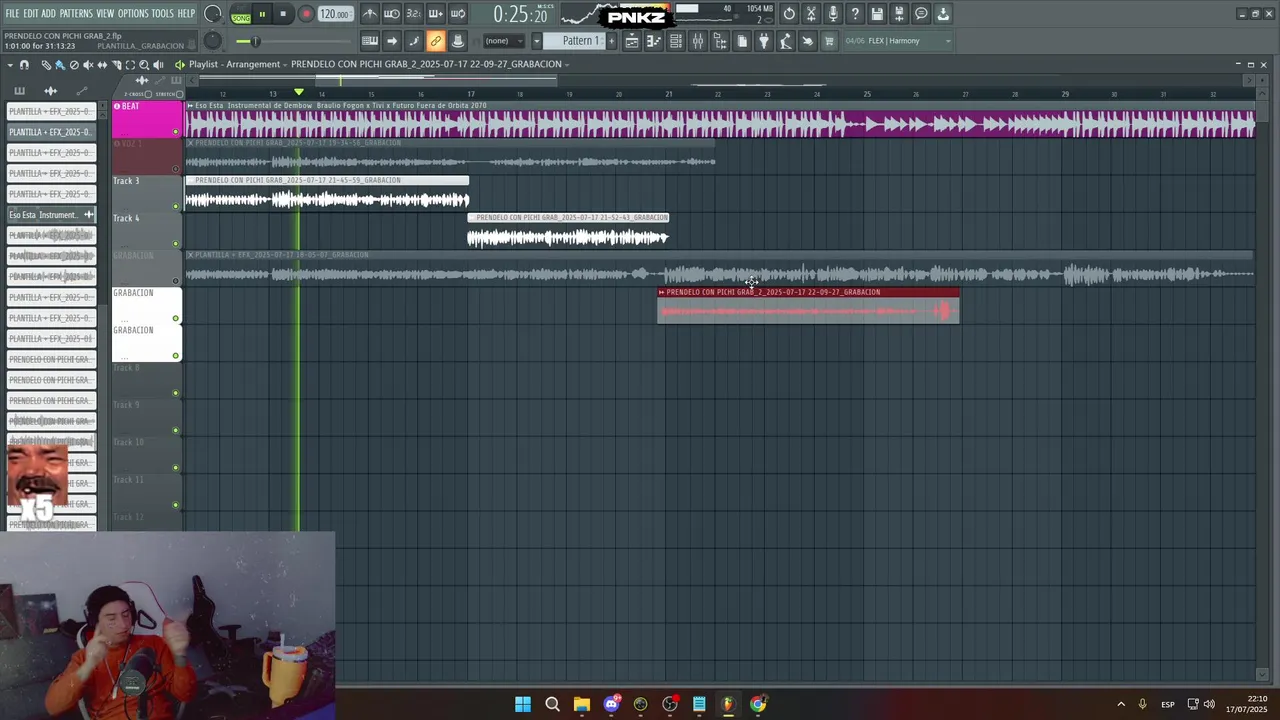The height and width of the screenshot is (720, 1280).
Task: Toggle the countdown before recording
Action: pyautogui.click(x=414, y=14)
